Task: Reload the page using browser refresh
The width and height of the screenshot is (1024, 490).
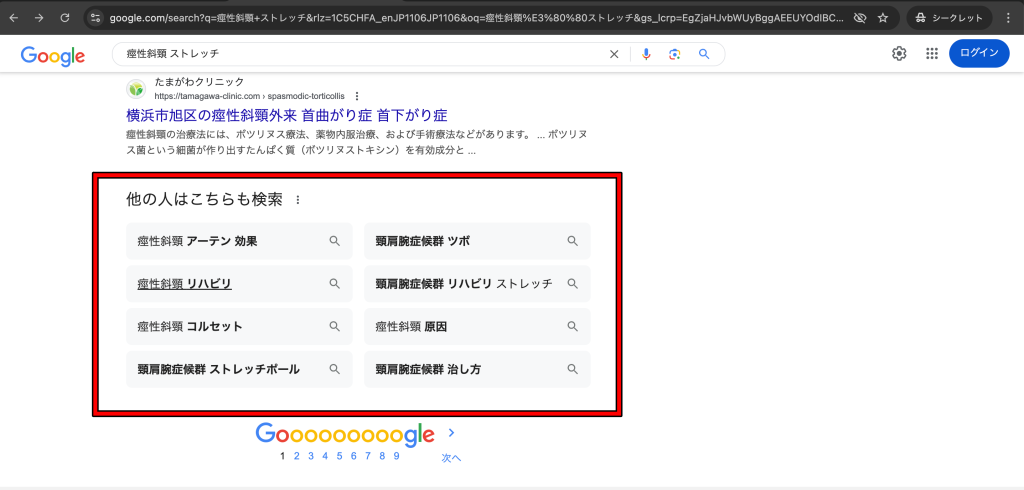Action: point(65,17)
